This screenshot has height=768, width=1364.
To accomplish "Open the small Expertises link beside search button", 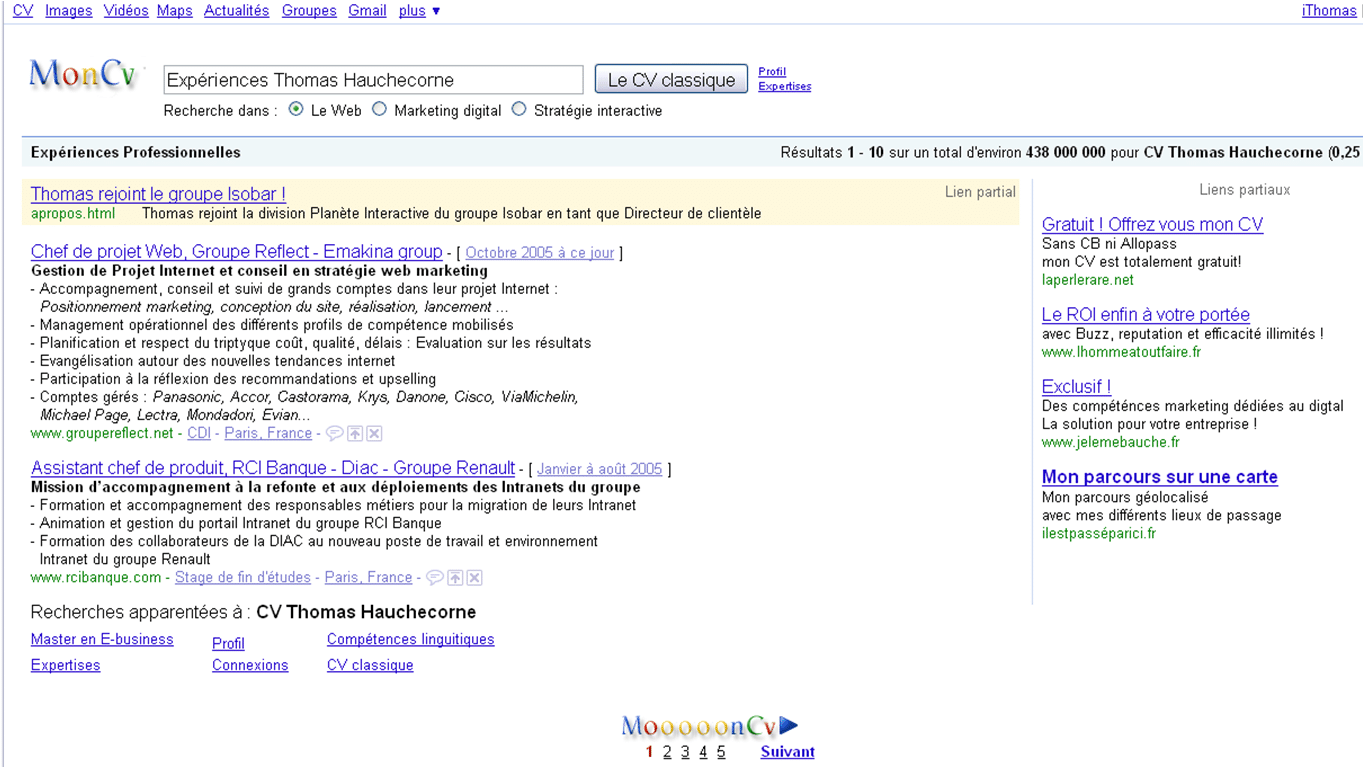I will coord(785,86).
